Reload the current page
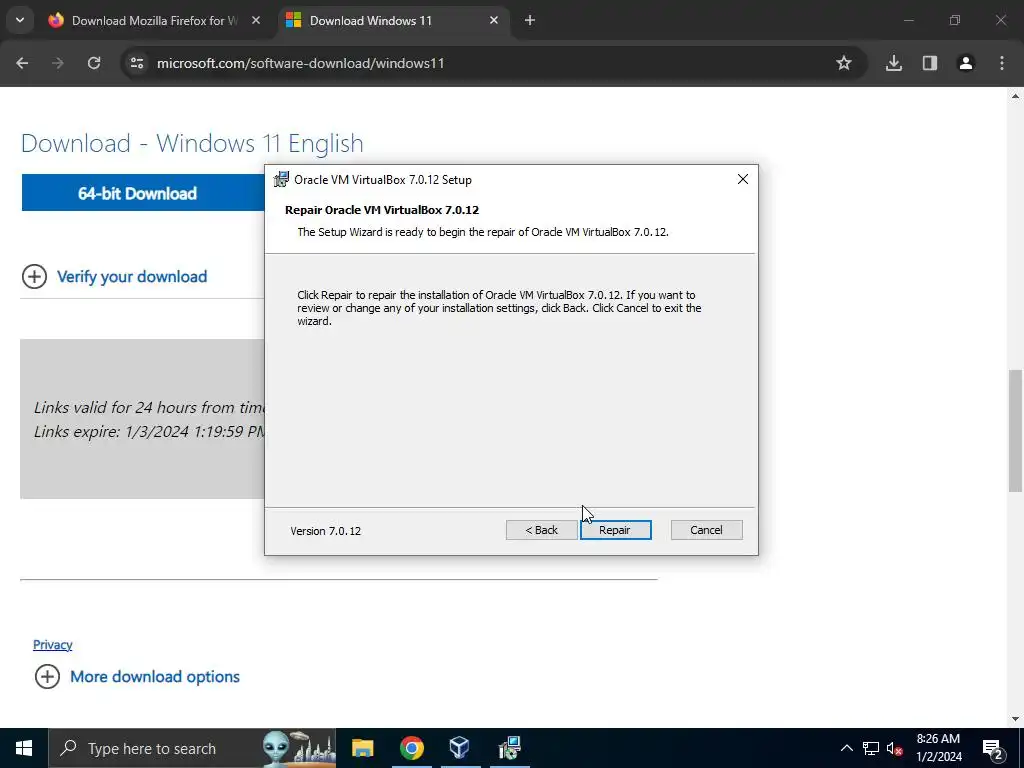Image resolution: width=1024 pixels, height=768 pixels. (x=94, y=63)
